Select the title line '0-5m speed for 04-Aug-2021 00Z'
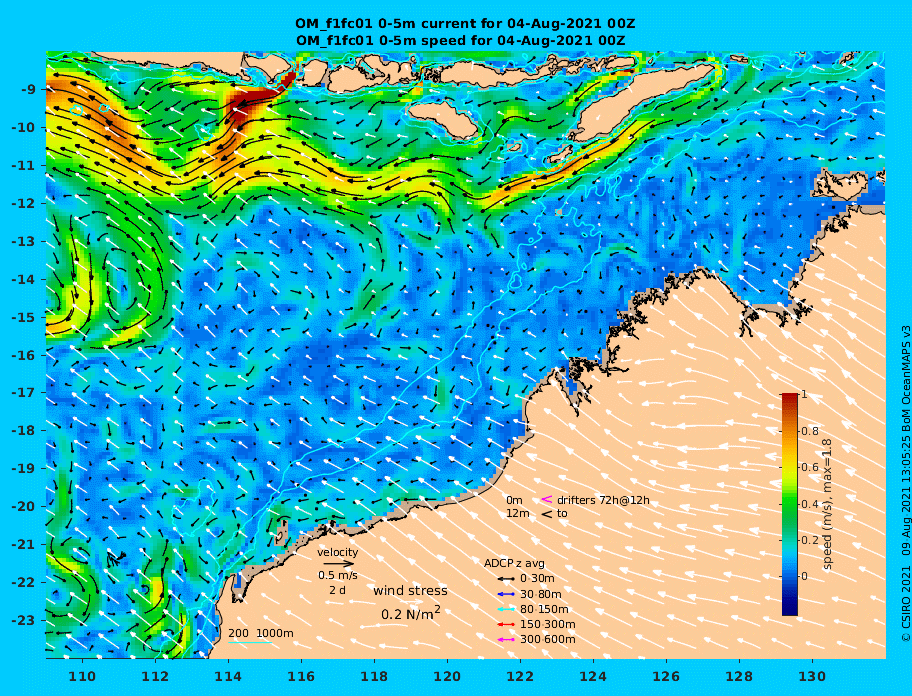Viewport: 912px width, 696px height. 461,41
